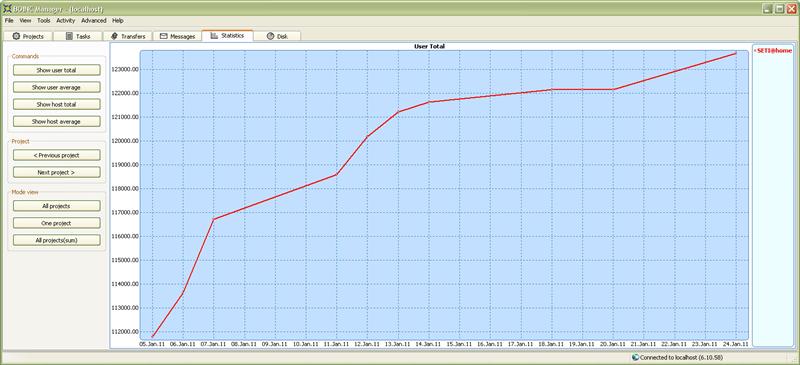Image resolution: width=800 pixels, height=365 pixels.
Task: Open the Projects tab
Action: coord(28,36)
